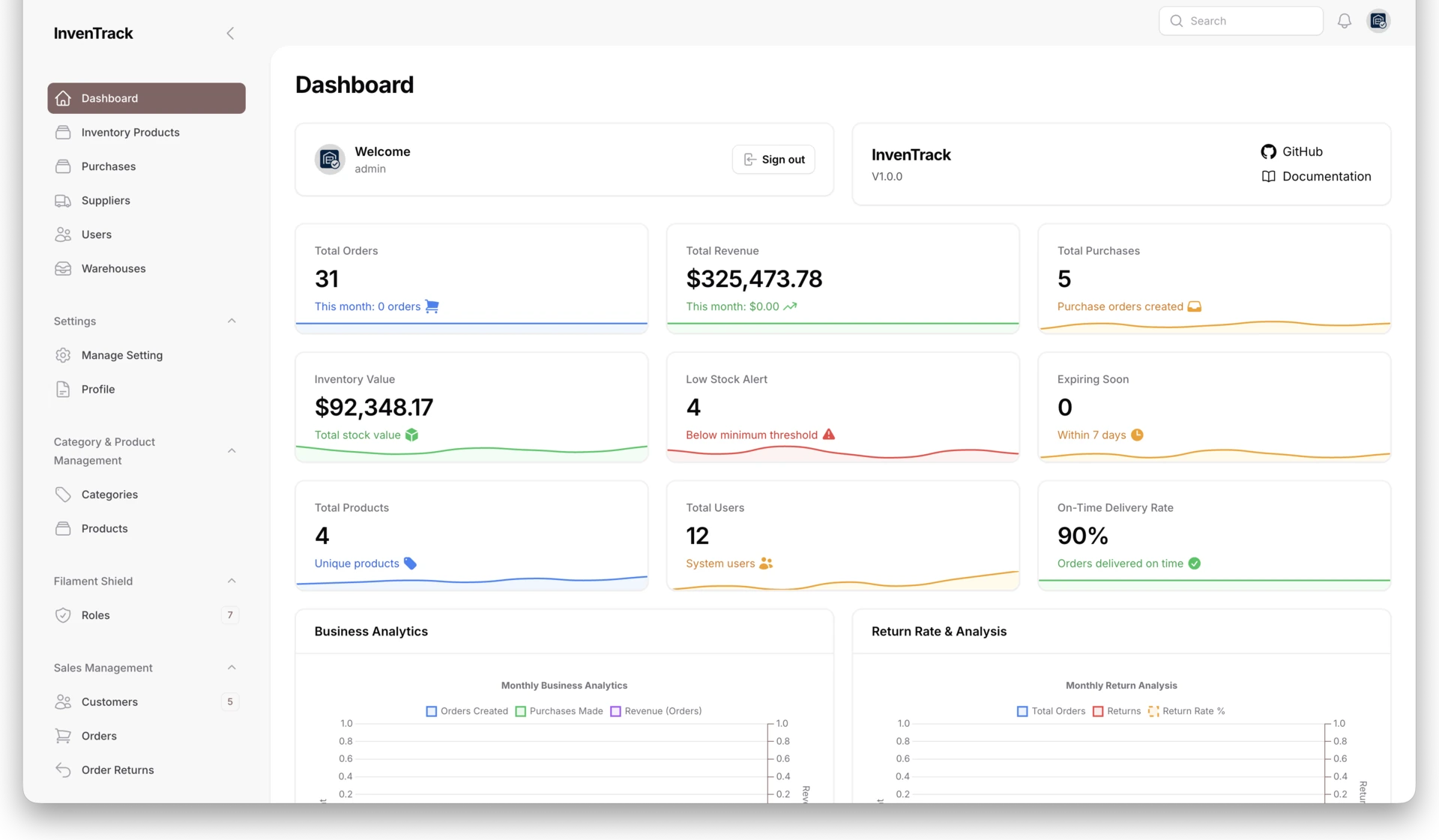
Task: Collapse the Filament Shield section
Action: [232, 581]
